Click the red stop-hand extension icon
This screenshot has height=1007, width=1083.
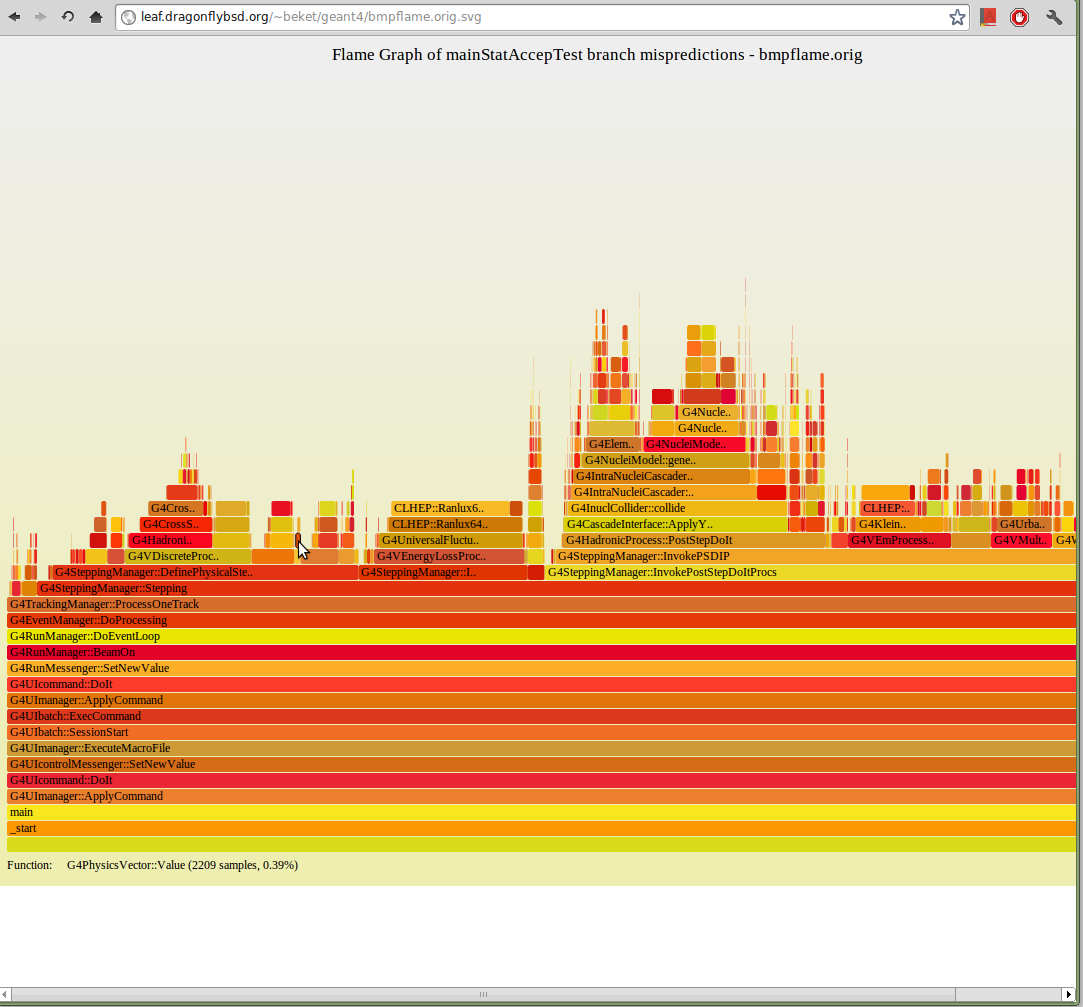1019,17
